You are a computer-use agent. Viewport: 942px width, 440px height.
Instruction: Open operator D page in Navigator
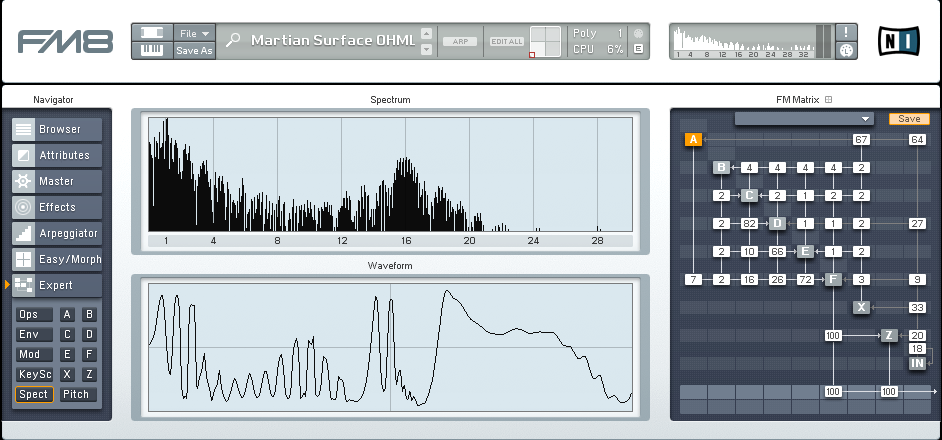[90, 334]
